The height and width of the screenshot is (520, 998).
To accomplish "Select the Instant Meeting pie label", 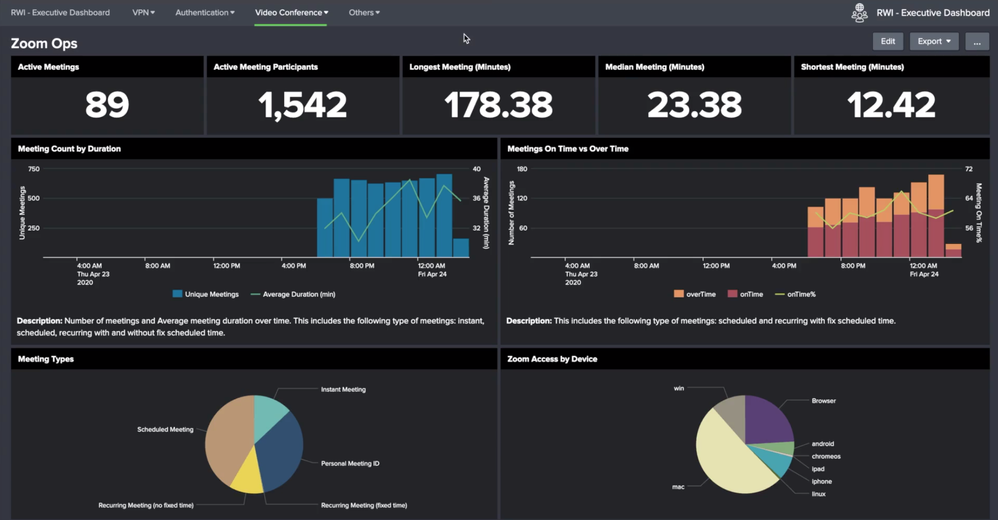I will 343,390.
